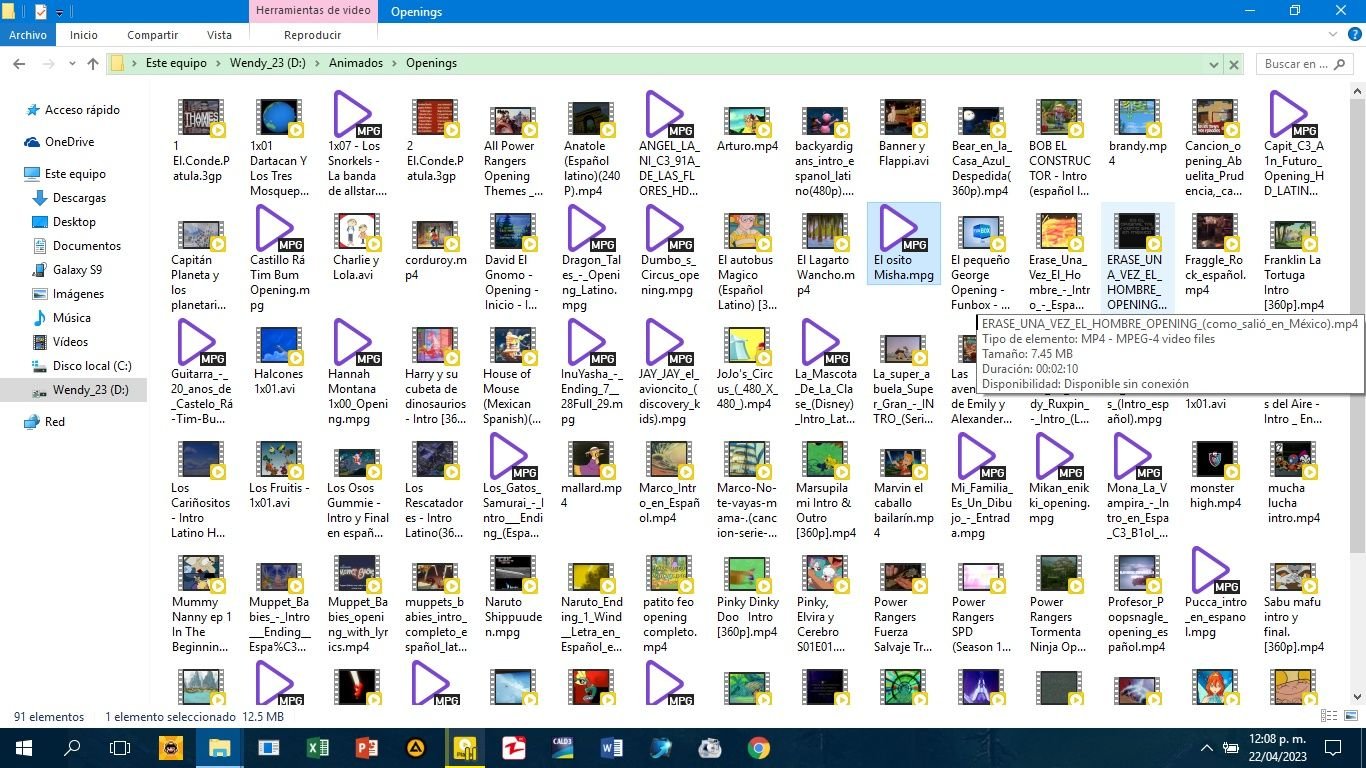Open Disco local (C:) in navigation pane
Viewport: 1366px width, 768px height.
pyautogui.click(x=92, y=366)
